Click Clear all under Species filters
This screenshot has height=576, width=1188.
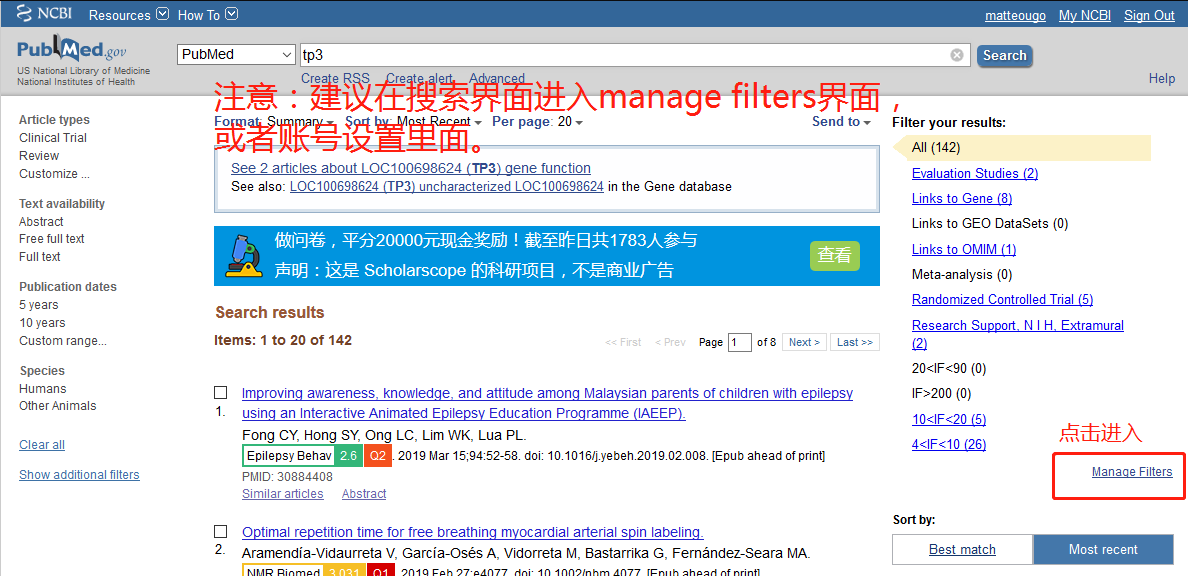point(41,444)
